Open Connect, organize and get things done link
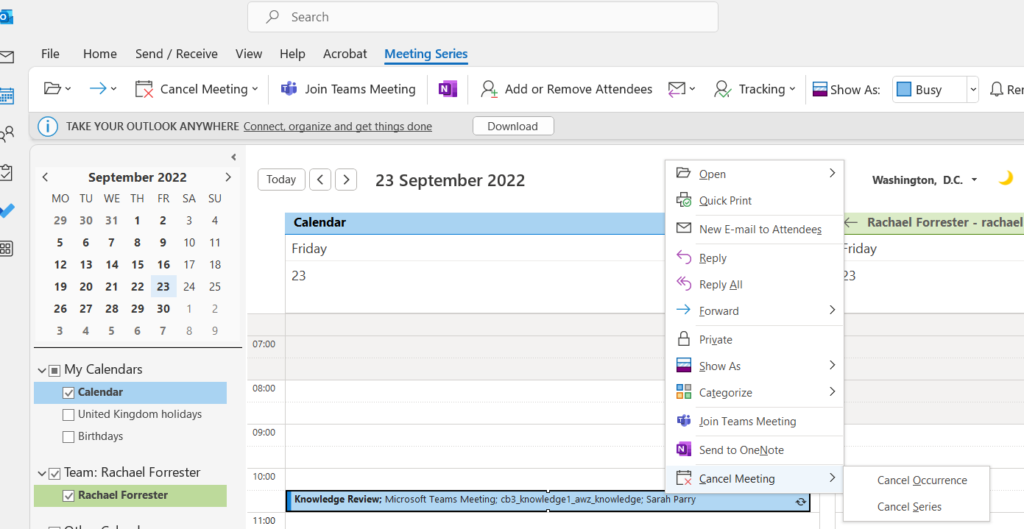This screenshot has width=1024, height=529. click(x=338, y=127)
